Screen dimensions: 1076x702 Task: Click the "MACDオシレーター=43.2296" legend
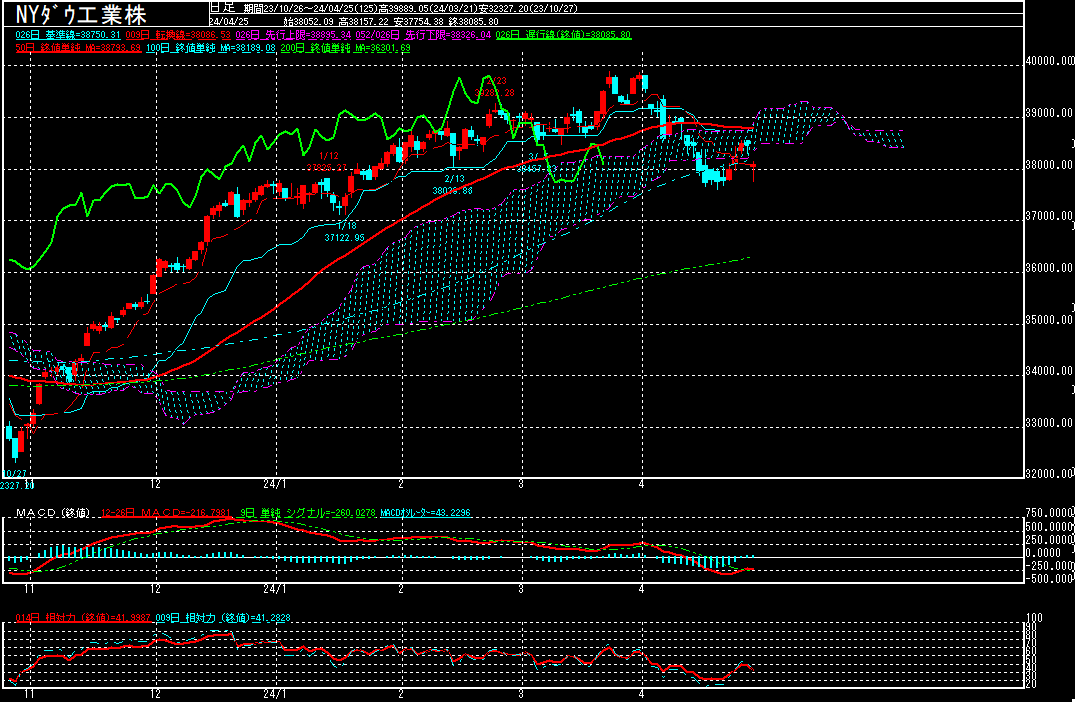[x=425, y=513]
